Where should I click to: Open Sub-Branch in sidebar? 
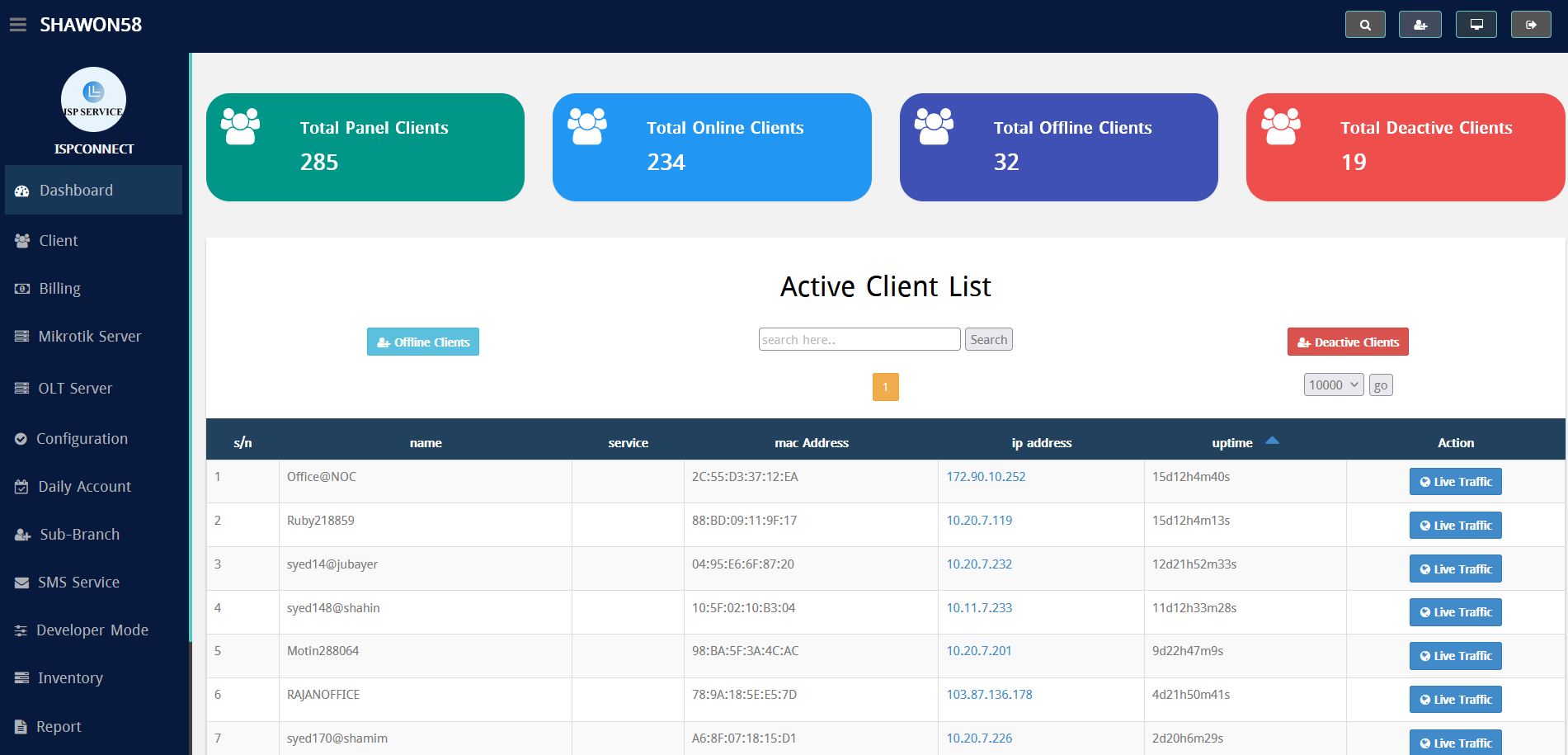point(93,534)
